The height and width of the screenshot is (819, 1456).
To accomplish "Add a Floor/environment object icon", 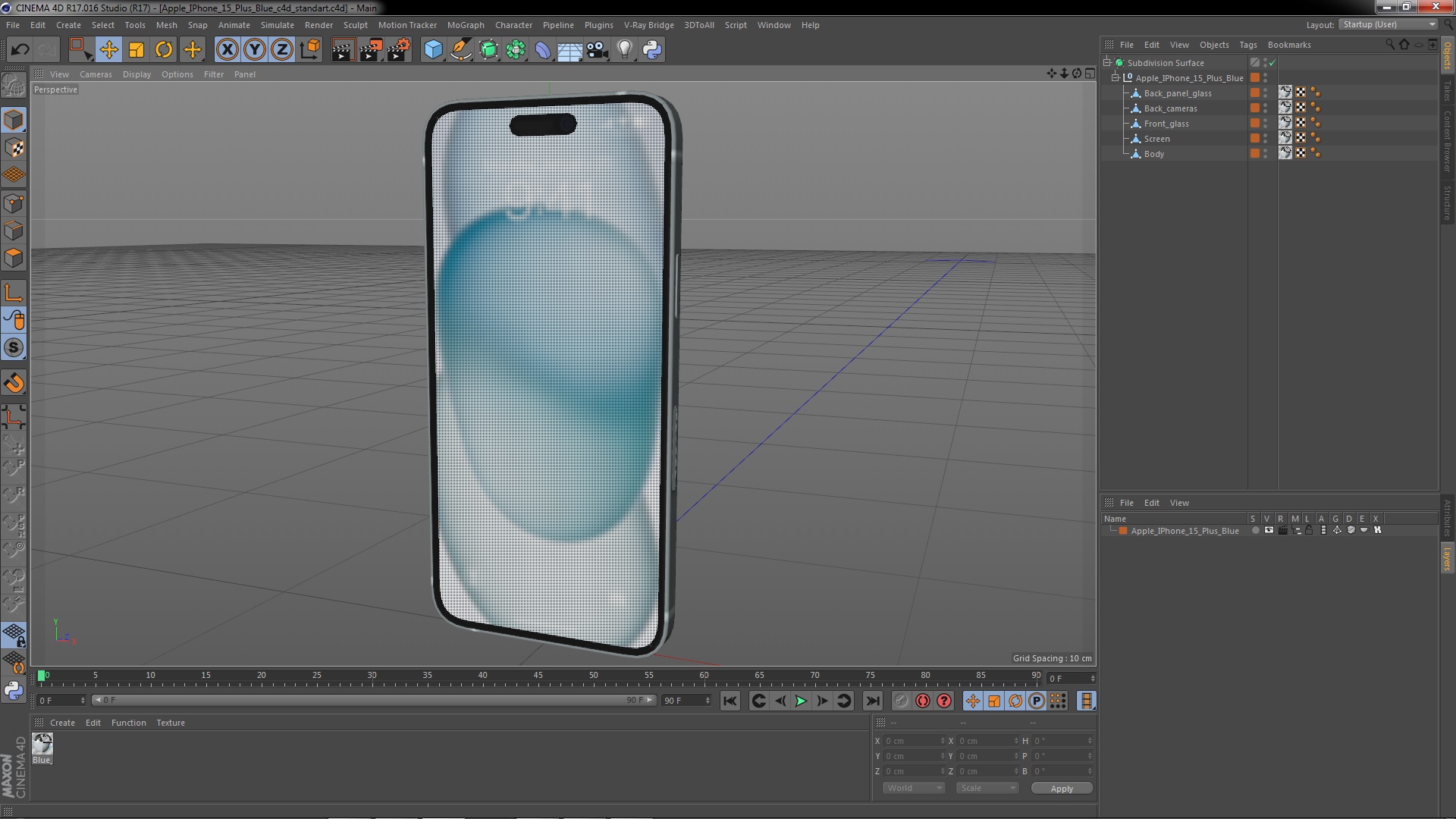I will click(x=570, y=50).
